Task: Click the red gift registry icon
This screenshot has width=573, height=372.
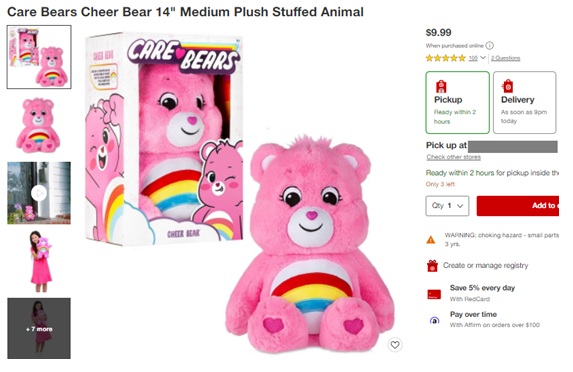Action: pos(432,266)
